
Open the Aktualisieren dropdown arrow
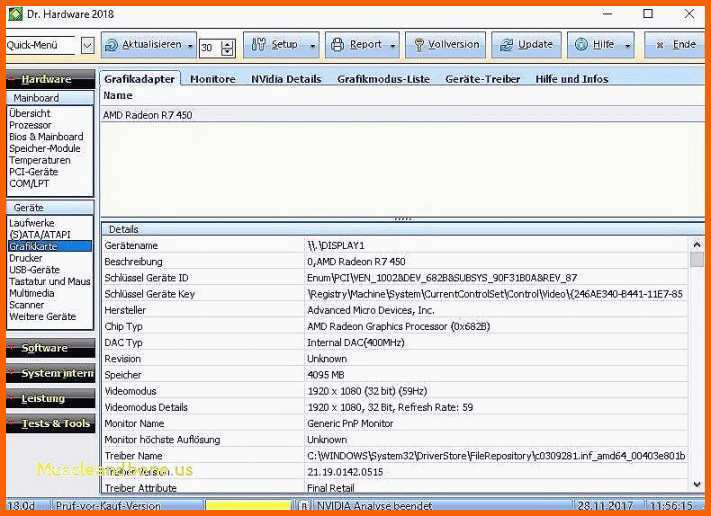190,46
